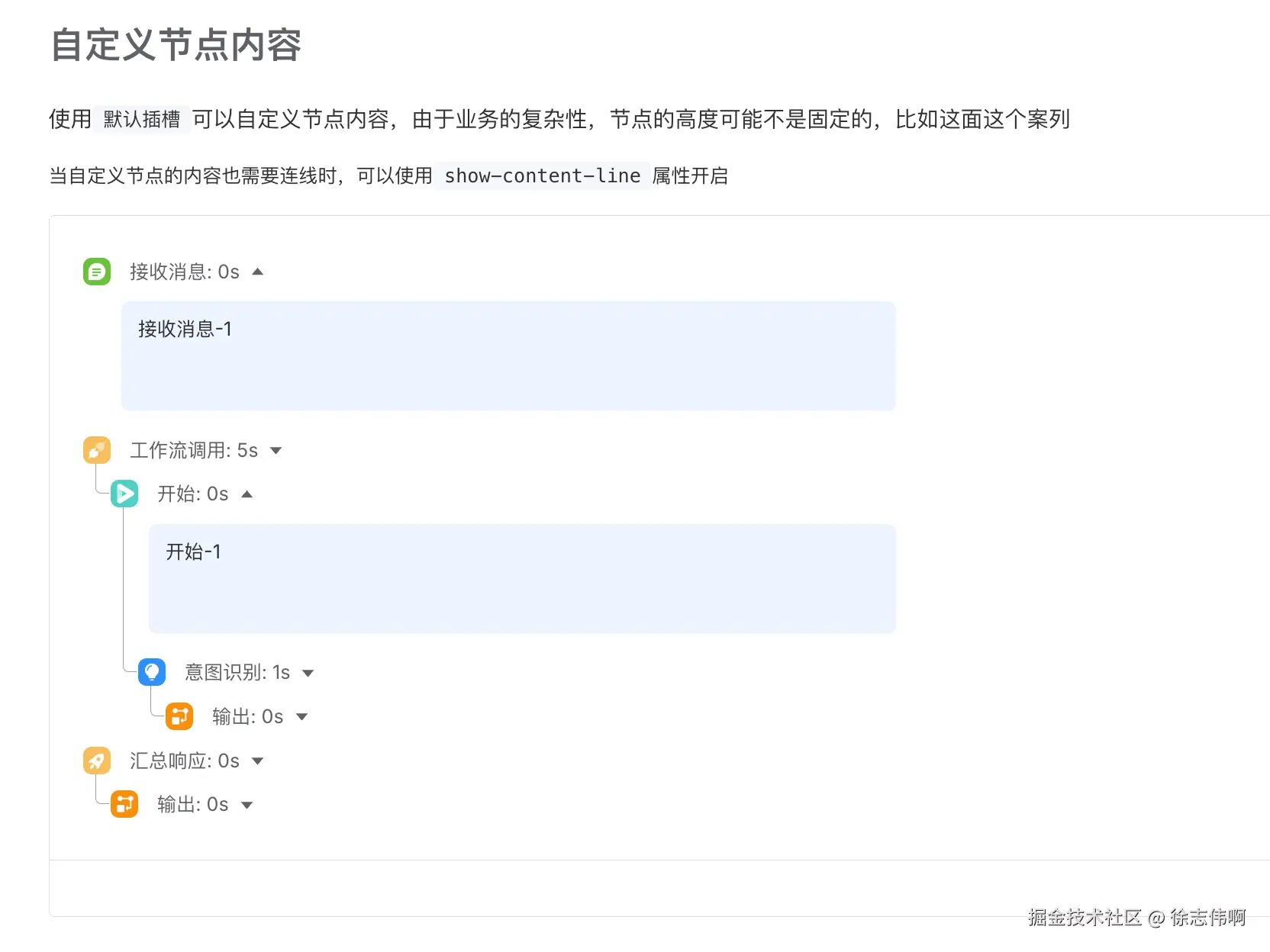Expand the 输出 arrow under 汇总响应
This screenshot has width=1270, height=952.
[247, 805]
